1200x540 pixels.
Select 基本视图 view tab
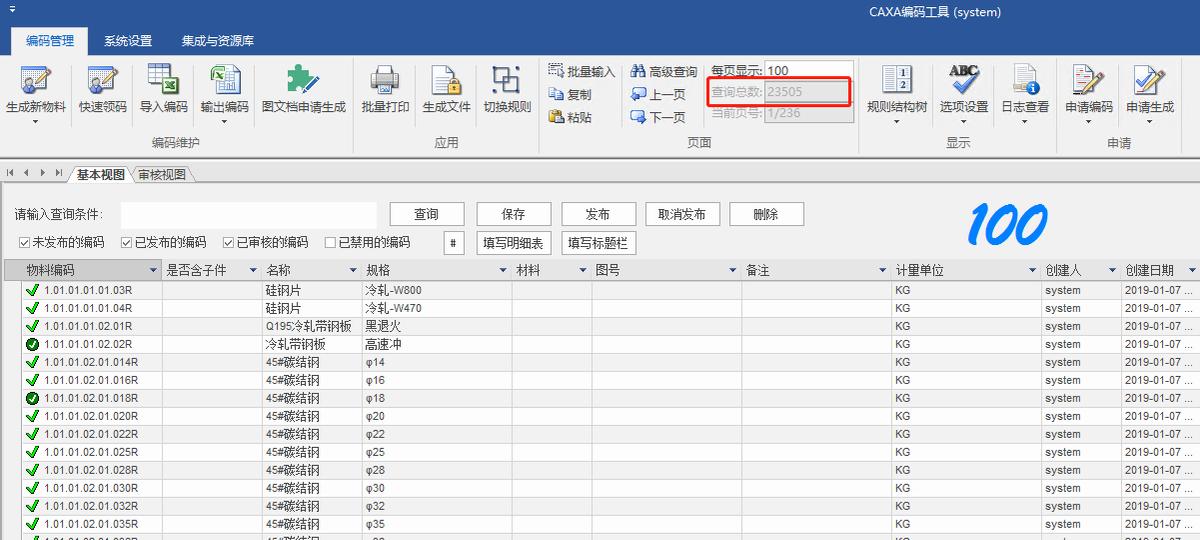(x=100, y=174)
